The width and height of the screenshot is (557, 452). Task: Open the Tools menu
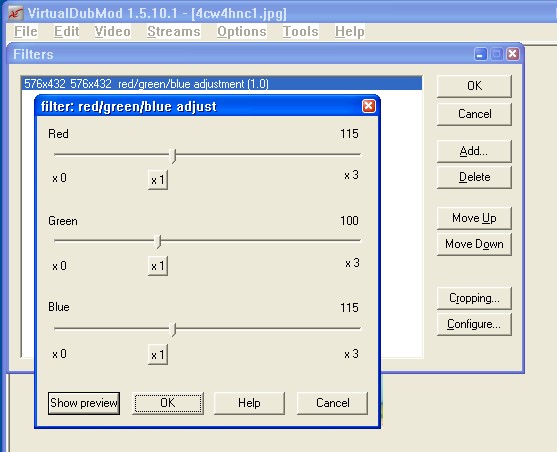(x=301, y=31)
